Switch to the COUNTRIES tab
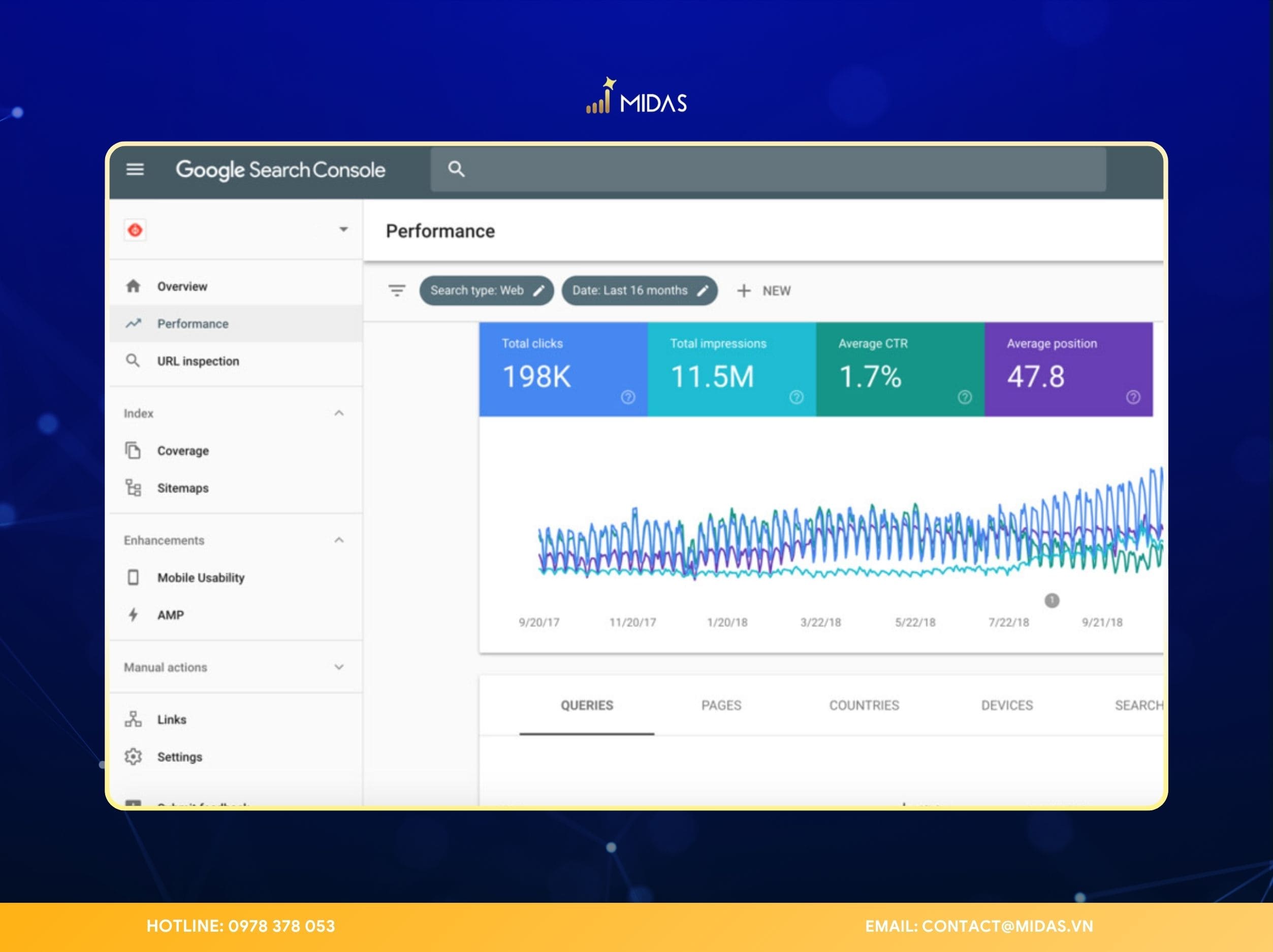Viewport: 1273px width, 952px height. point(864,705)
